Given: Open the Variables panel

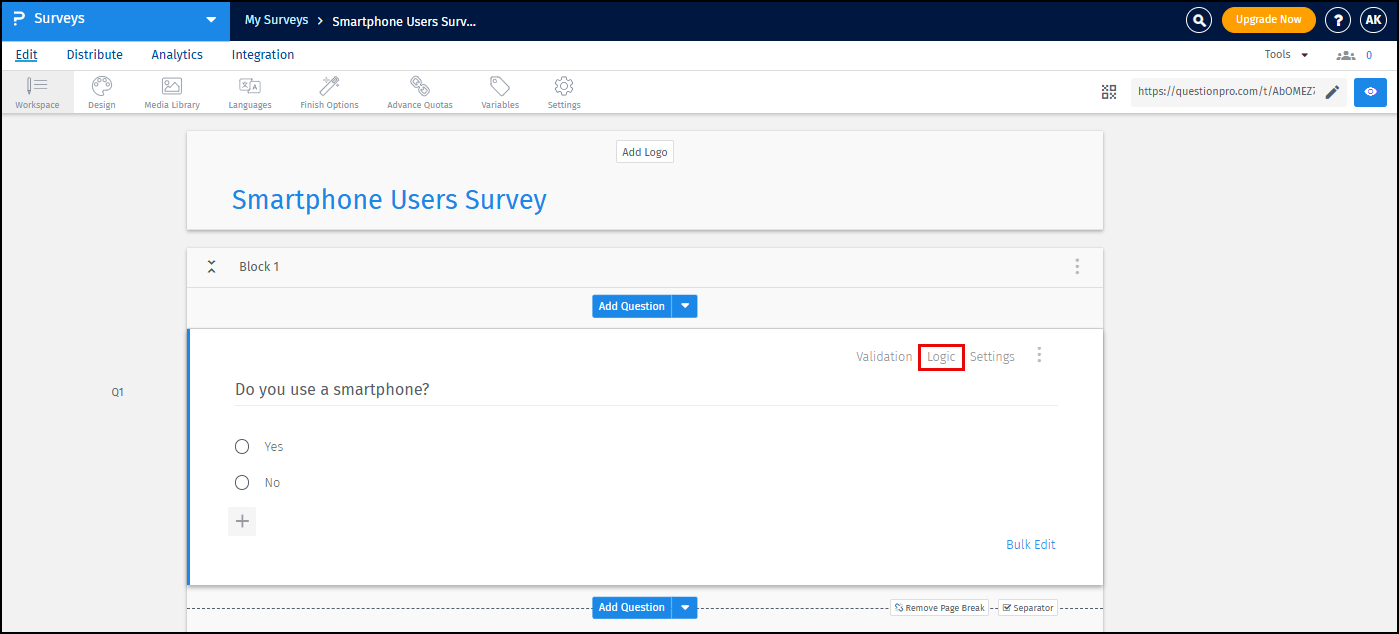Looking at the screenshot, I should point(499,91).
